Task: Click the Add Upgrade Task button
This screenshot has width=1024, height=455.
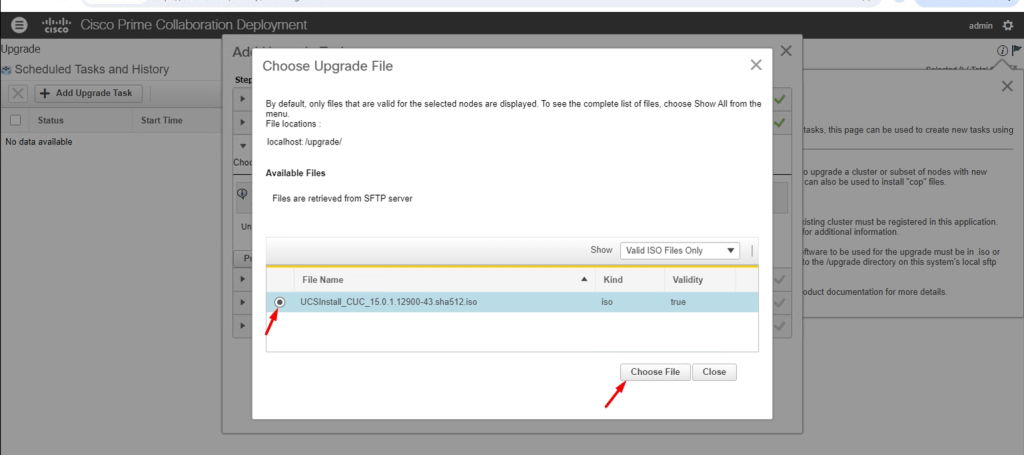Action: coord(90,93)
